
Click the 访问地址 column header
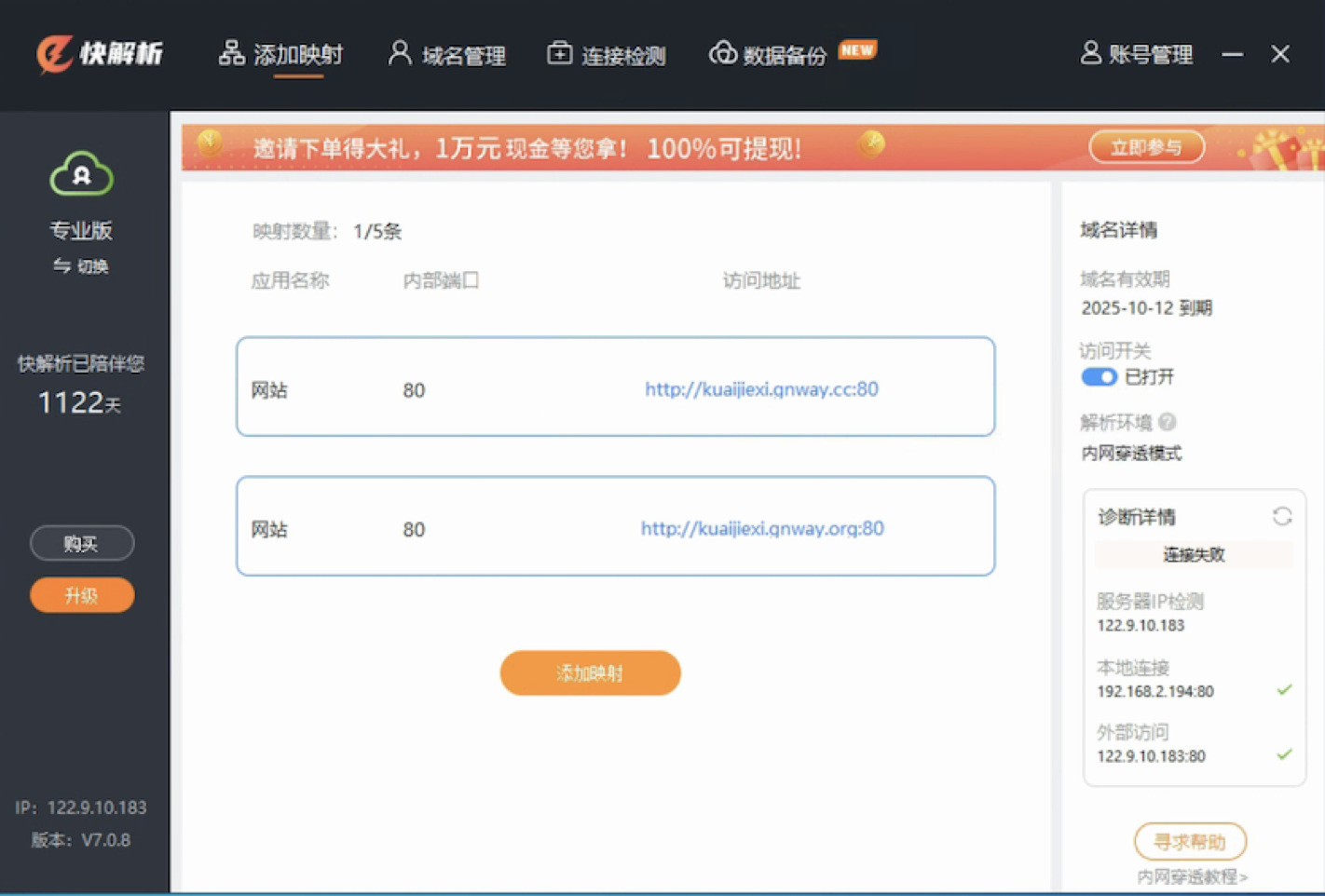[761, 280]
